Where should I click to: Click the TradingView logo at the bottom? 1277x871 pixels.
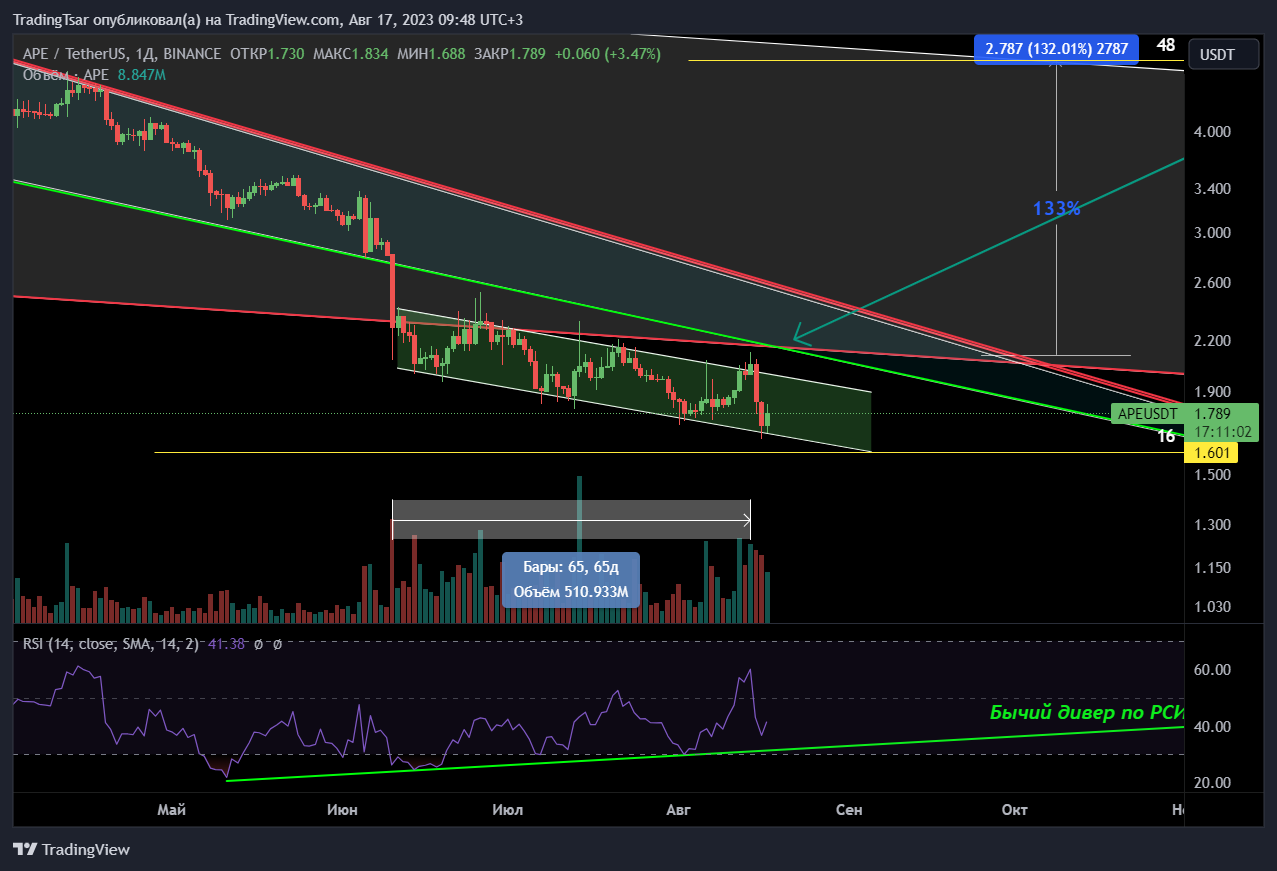[71, 850]
